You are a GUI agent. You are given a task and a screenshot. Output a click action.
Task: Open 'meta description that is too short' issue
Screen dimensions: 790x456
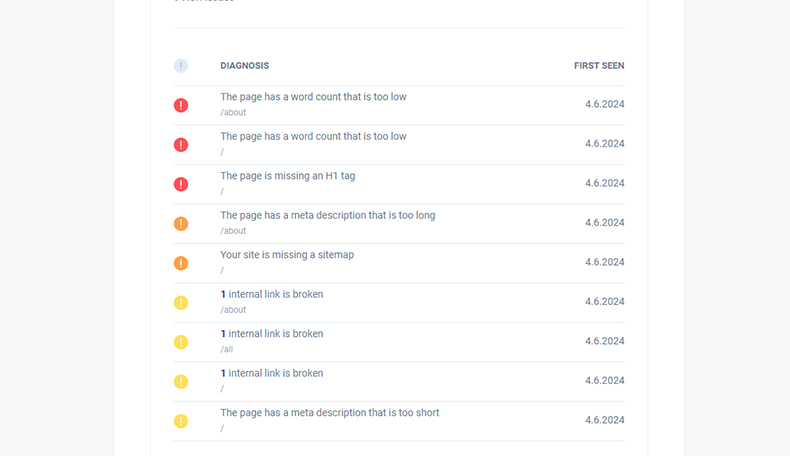[x=330, y=413]
